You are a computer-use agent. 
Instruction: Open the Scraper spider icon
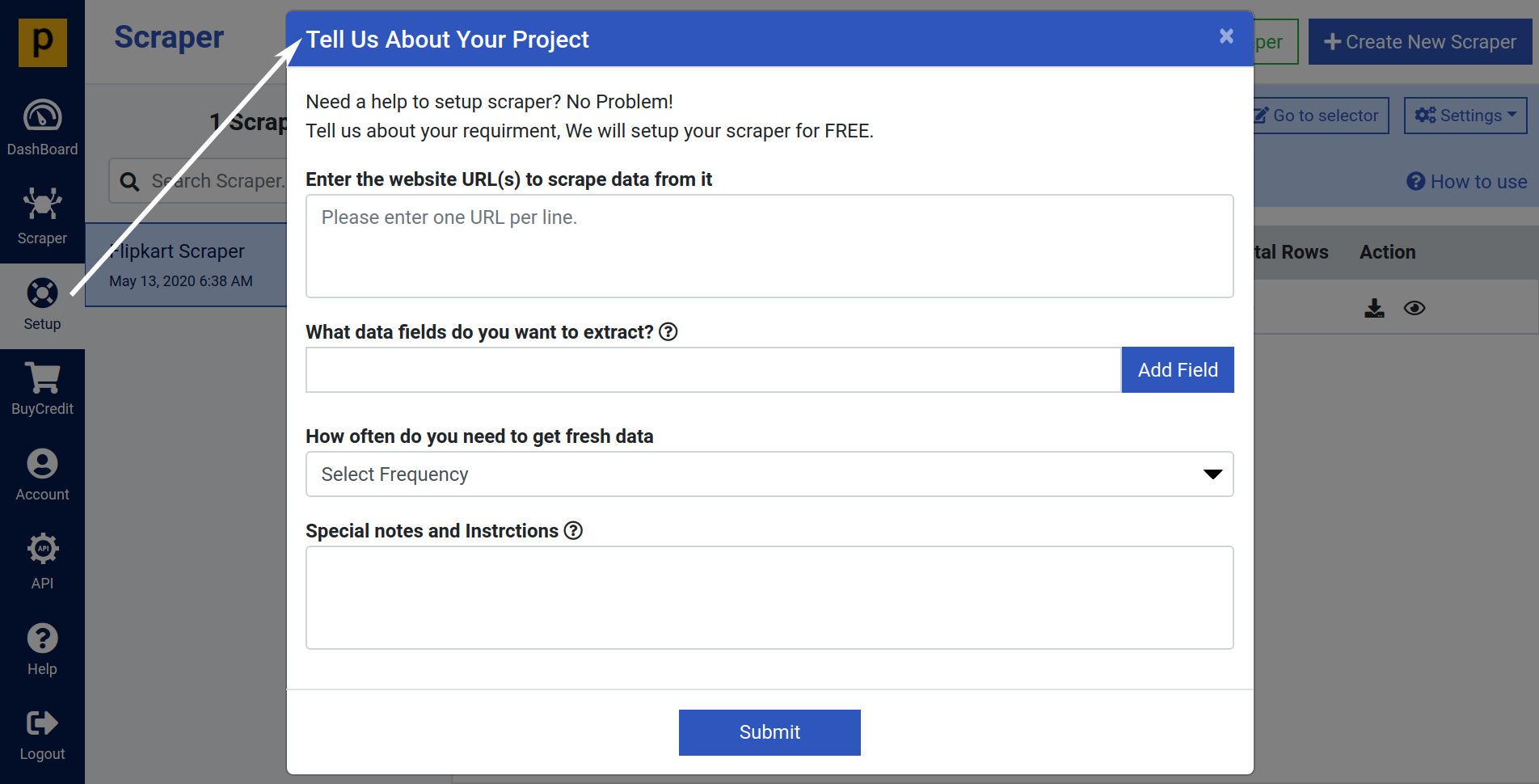point(42,204)
